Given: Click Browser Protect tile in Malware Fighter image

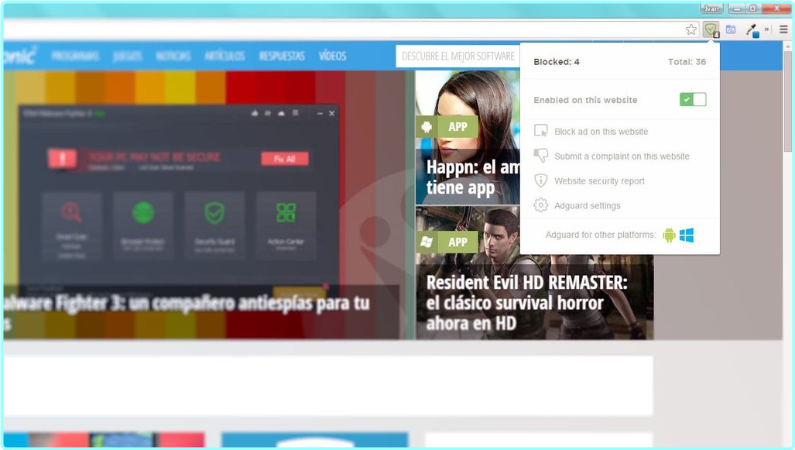Looking at the screenshot, I should pos(143,226).
